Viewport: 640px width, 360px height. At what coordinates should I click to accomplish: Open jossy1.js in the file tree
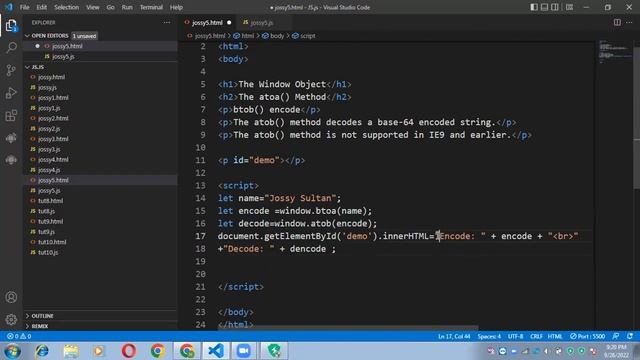point(49,108)
